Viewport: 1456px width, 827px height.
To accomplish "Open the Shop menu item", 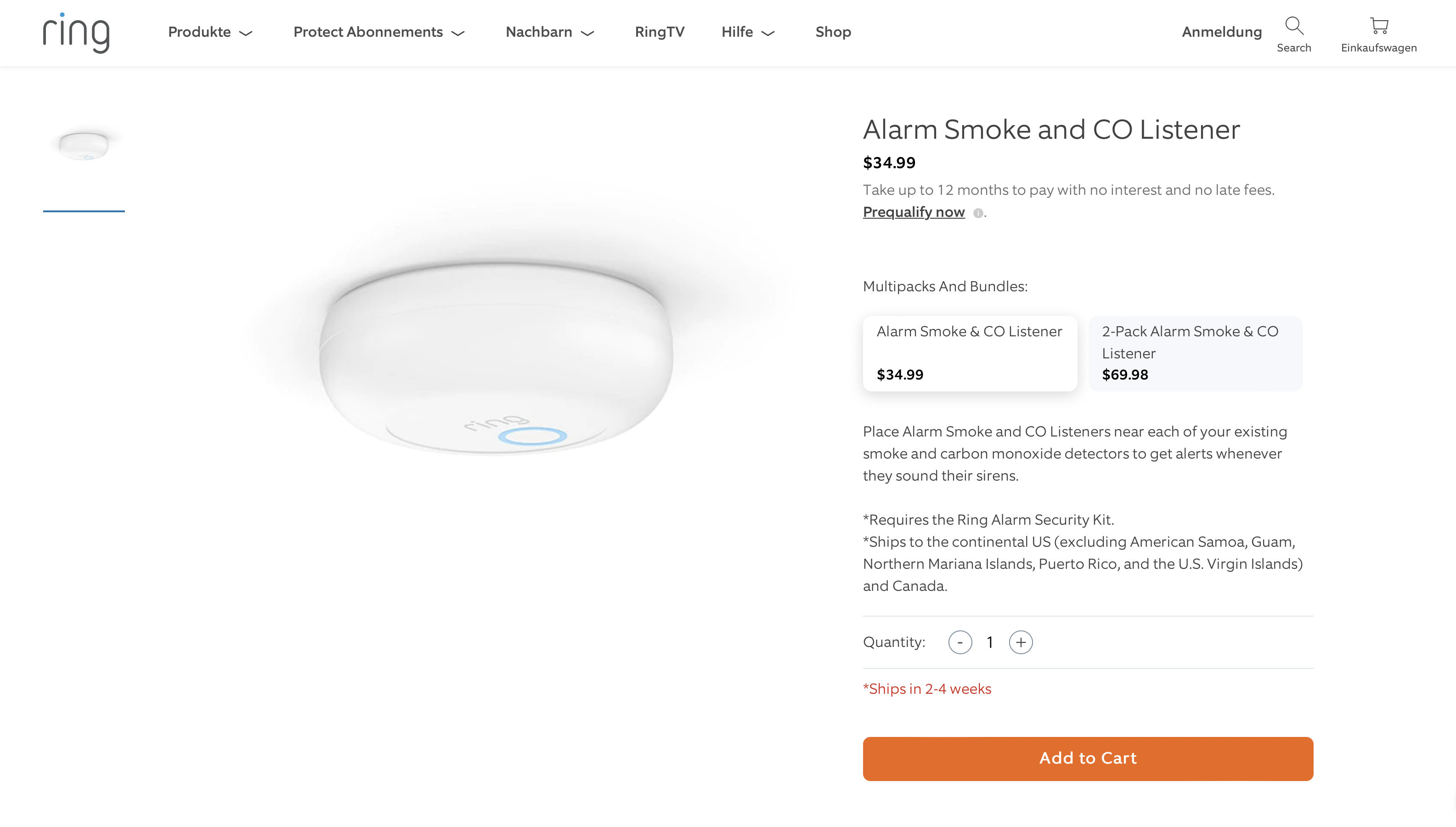I will pos(833,32).
